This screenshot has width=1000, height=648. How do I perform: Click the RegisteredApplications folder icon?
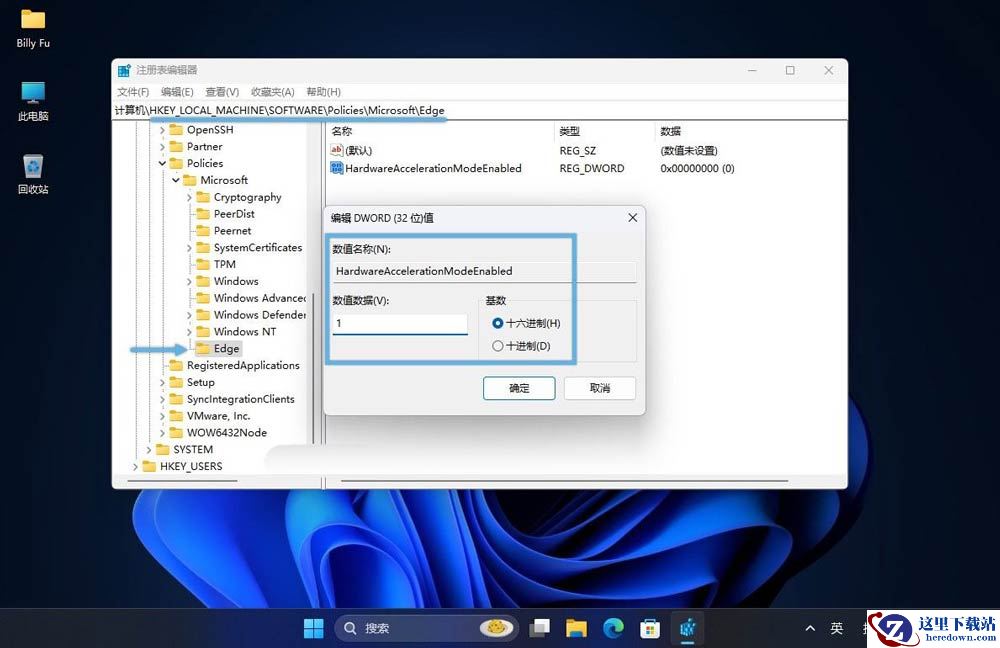click(176, 365)
